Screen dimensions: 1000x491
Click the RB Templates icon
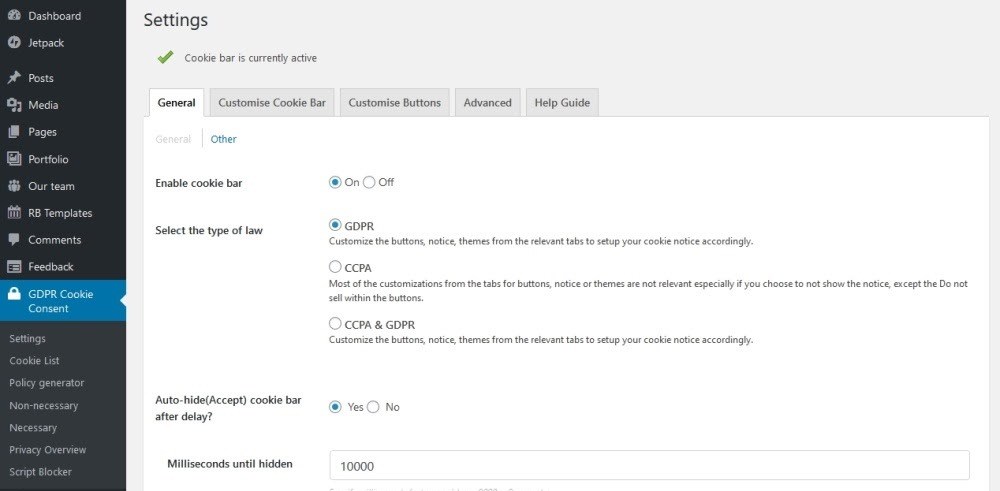(x=14, y=213)
